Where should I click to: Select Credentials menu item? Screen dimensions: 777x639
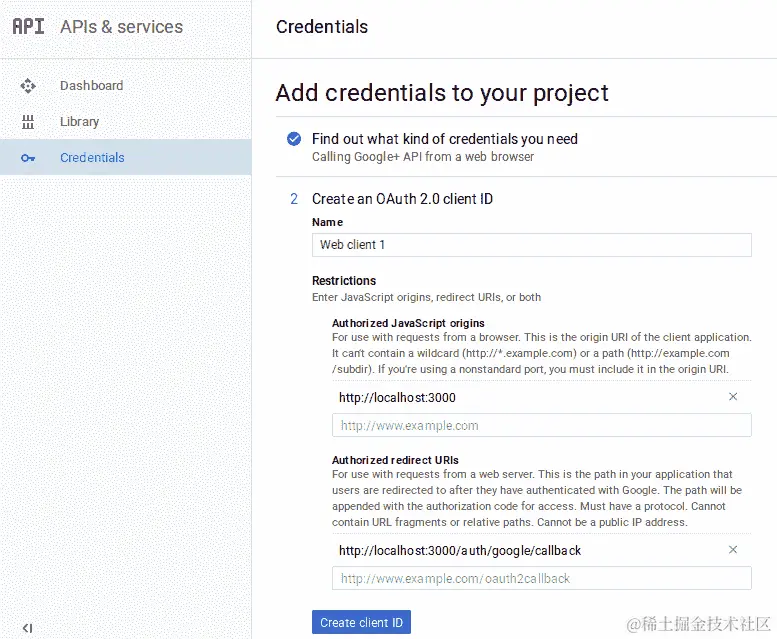click(x=92, y=158)
